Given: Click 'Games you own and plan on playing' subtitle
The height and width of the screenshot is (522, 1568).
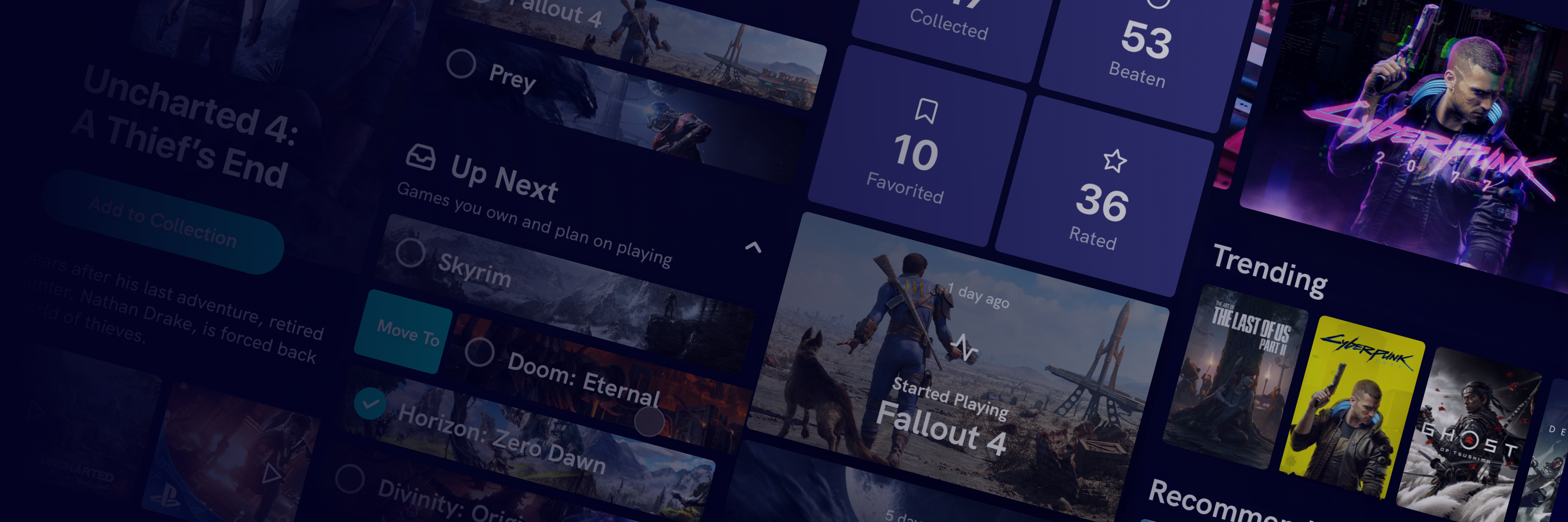Looking at the screenshot, I should (x=534, y=225).
